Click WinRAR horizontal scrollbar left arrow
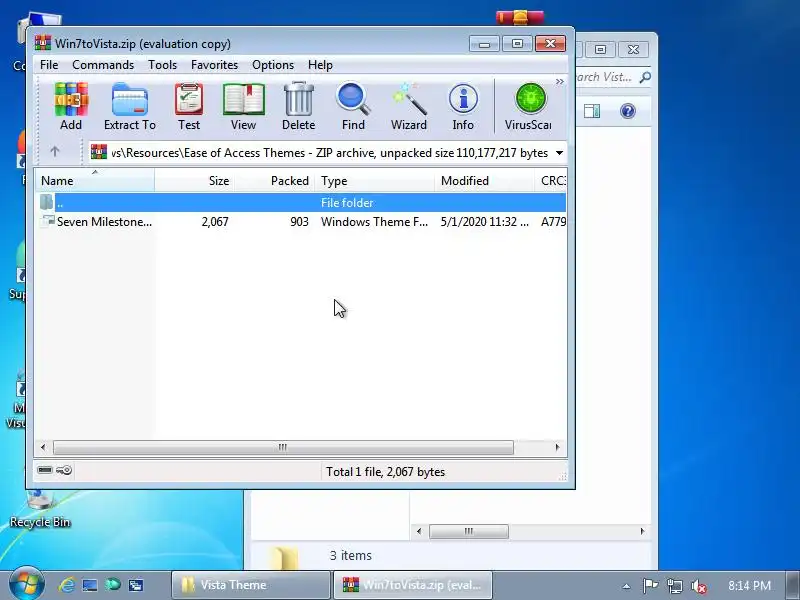This screenshot has height=600, width=800. coord(43,447)
